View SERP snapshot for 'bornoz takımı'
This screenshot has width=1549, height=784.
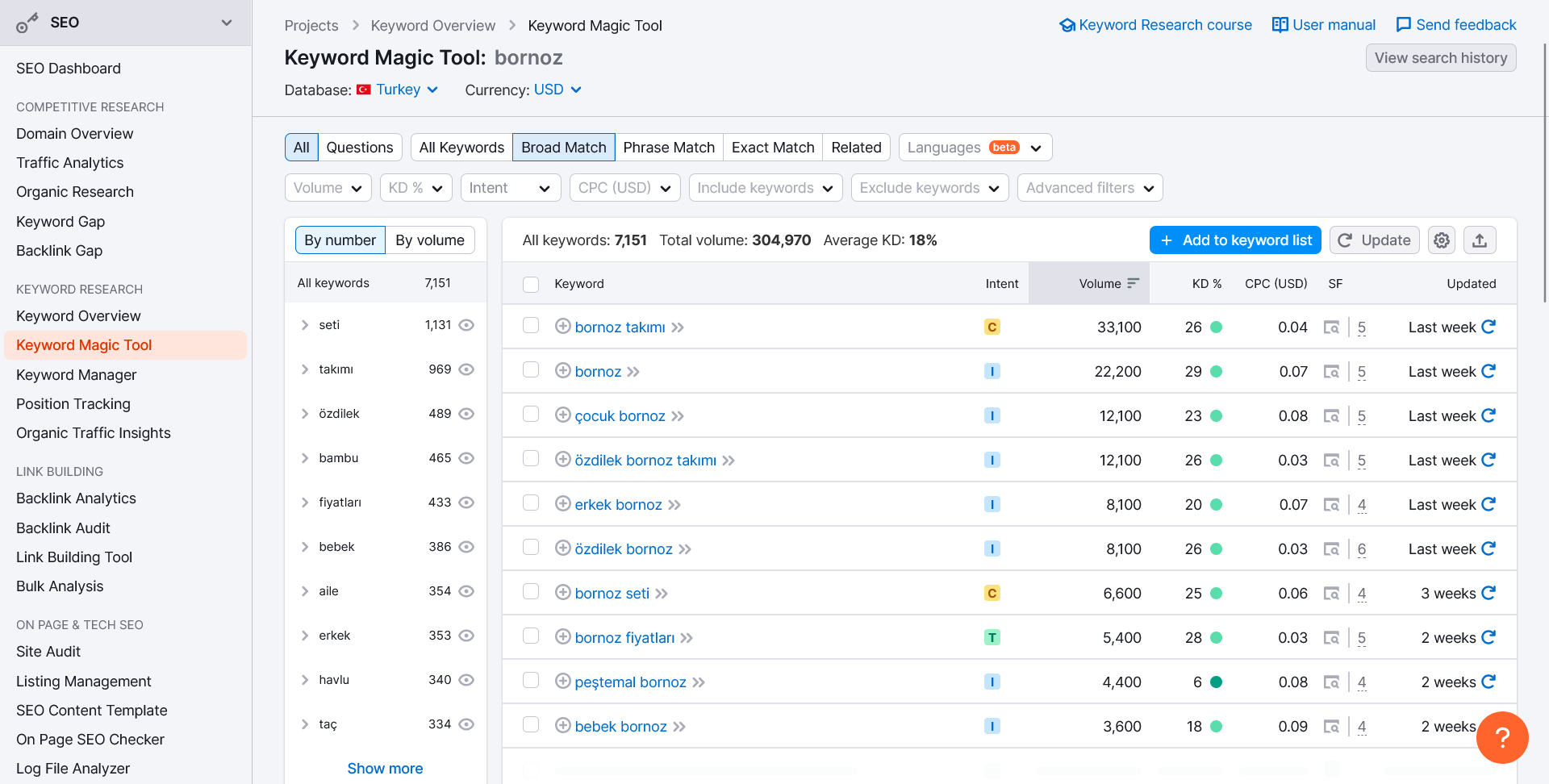click(1331, 327)
